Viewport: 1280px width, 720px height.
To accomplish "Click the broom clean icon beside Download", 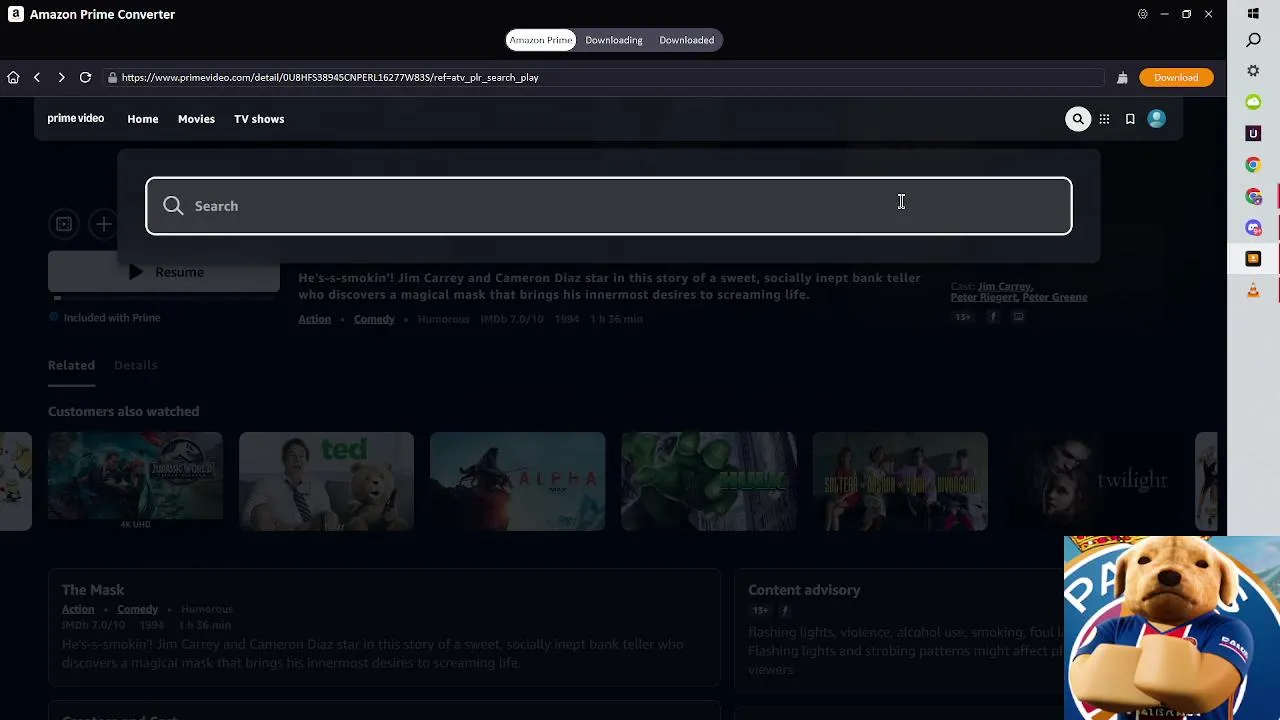I will (1122, 77).
